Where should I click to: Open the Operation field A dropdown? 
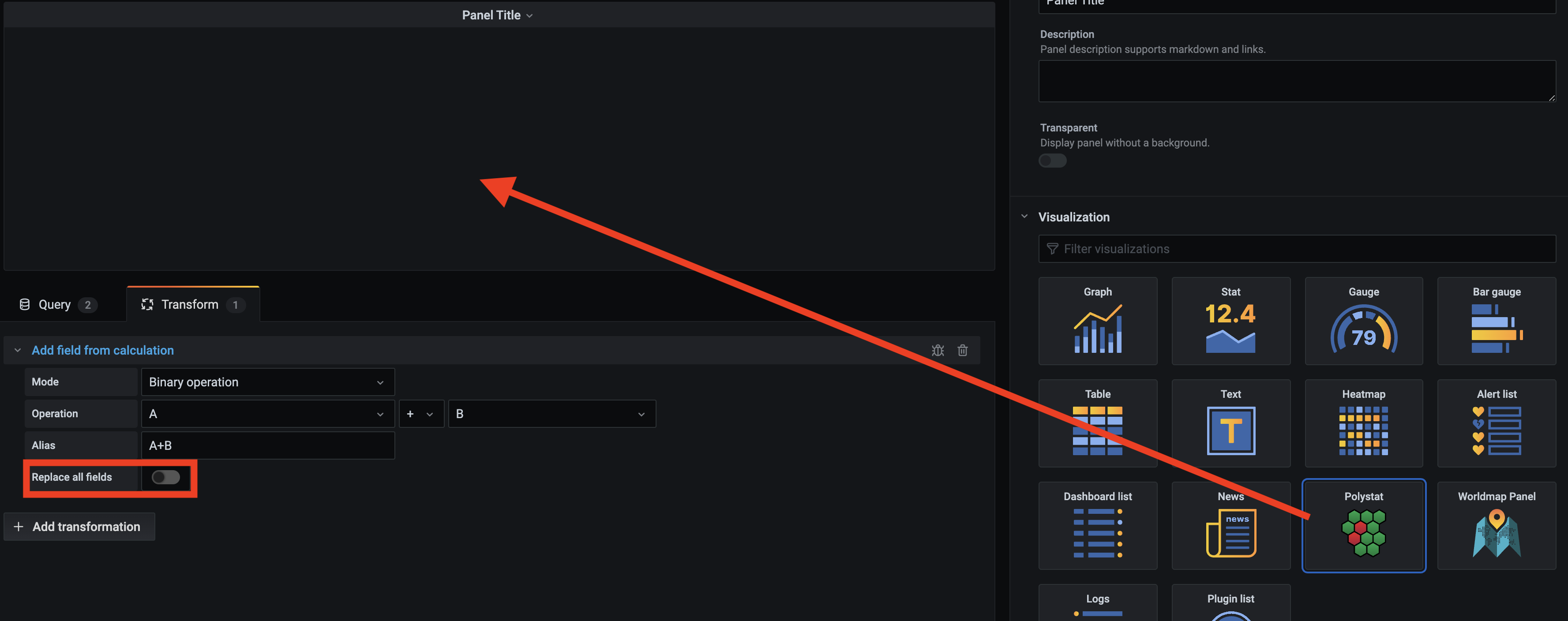coord(268,414)
